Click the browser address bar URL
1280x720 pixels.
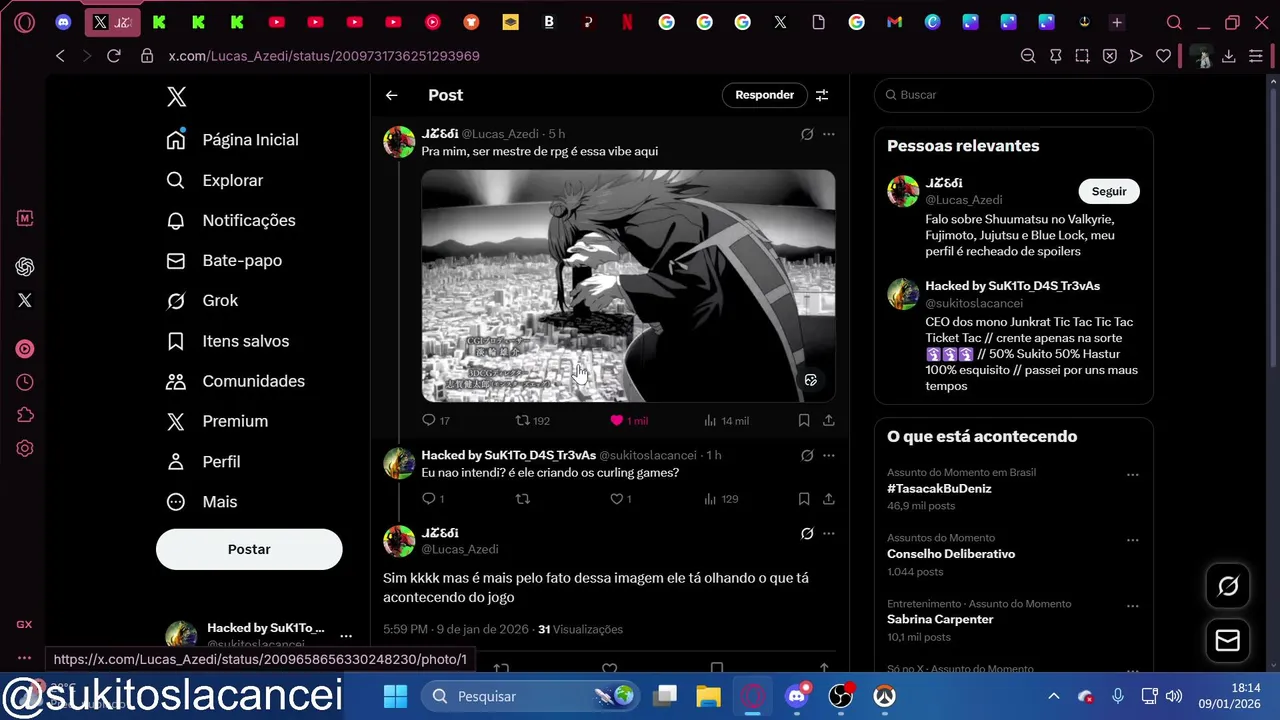[324, 56]
